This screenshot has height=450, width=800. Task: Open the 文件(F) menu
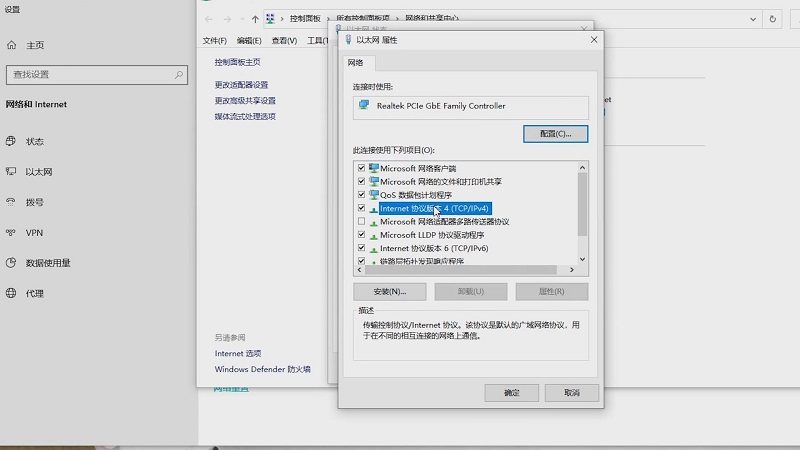click(x=215, y=41)
